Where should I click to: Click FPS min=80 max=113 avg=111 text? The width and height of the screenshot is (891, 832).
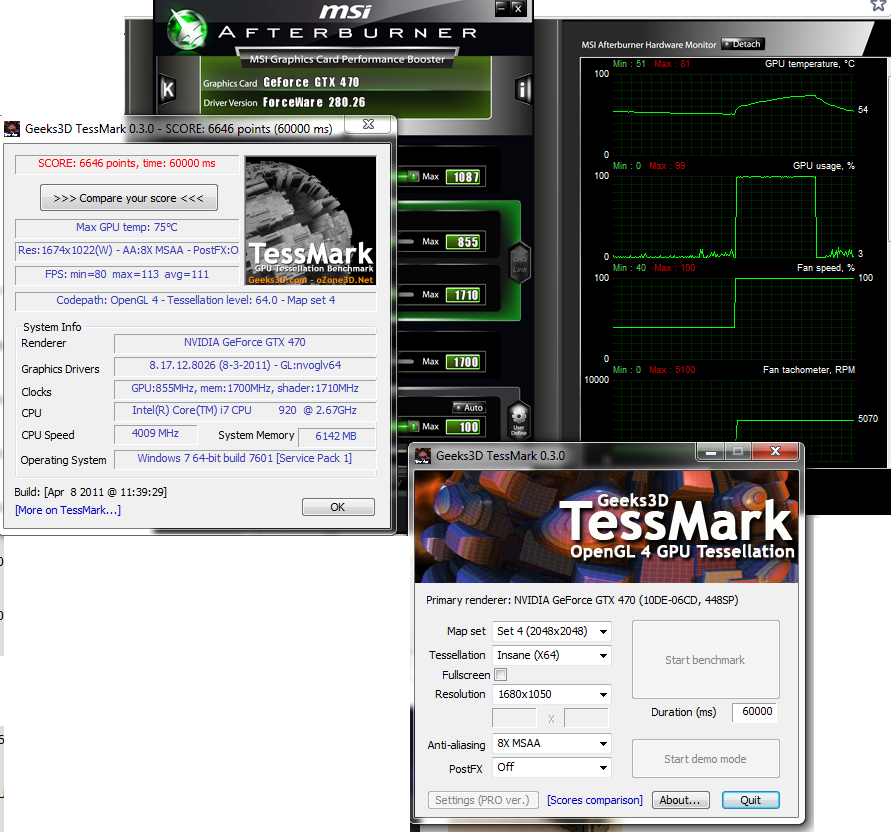[127, 274]
